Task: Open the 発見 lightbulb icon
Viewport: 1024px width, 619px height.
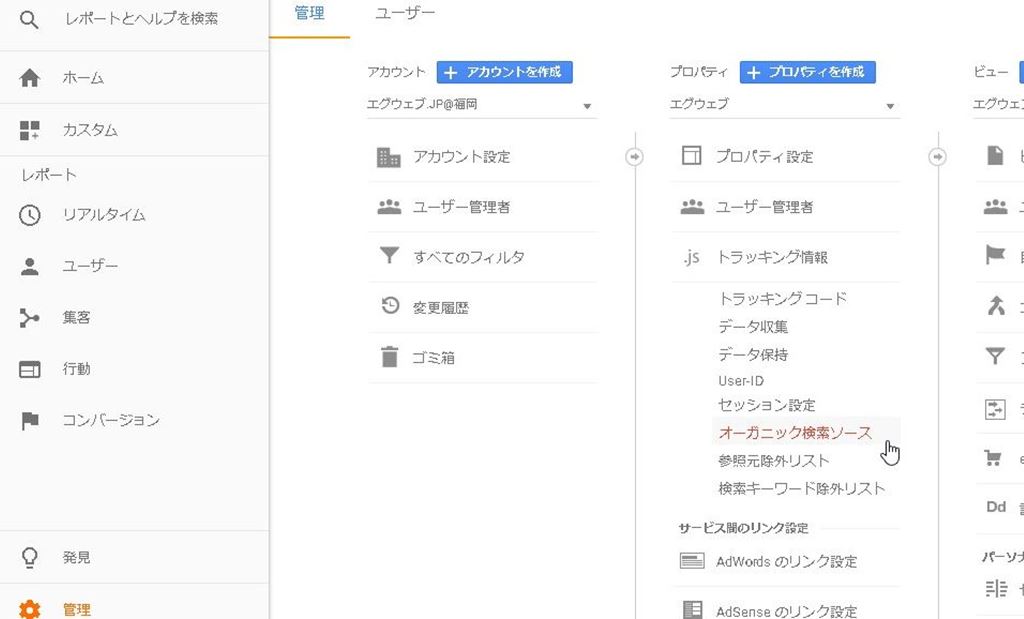Action: coord(30,558)
